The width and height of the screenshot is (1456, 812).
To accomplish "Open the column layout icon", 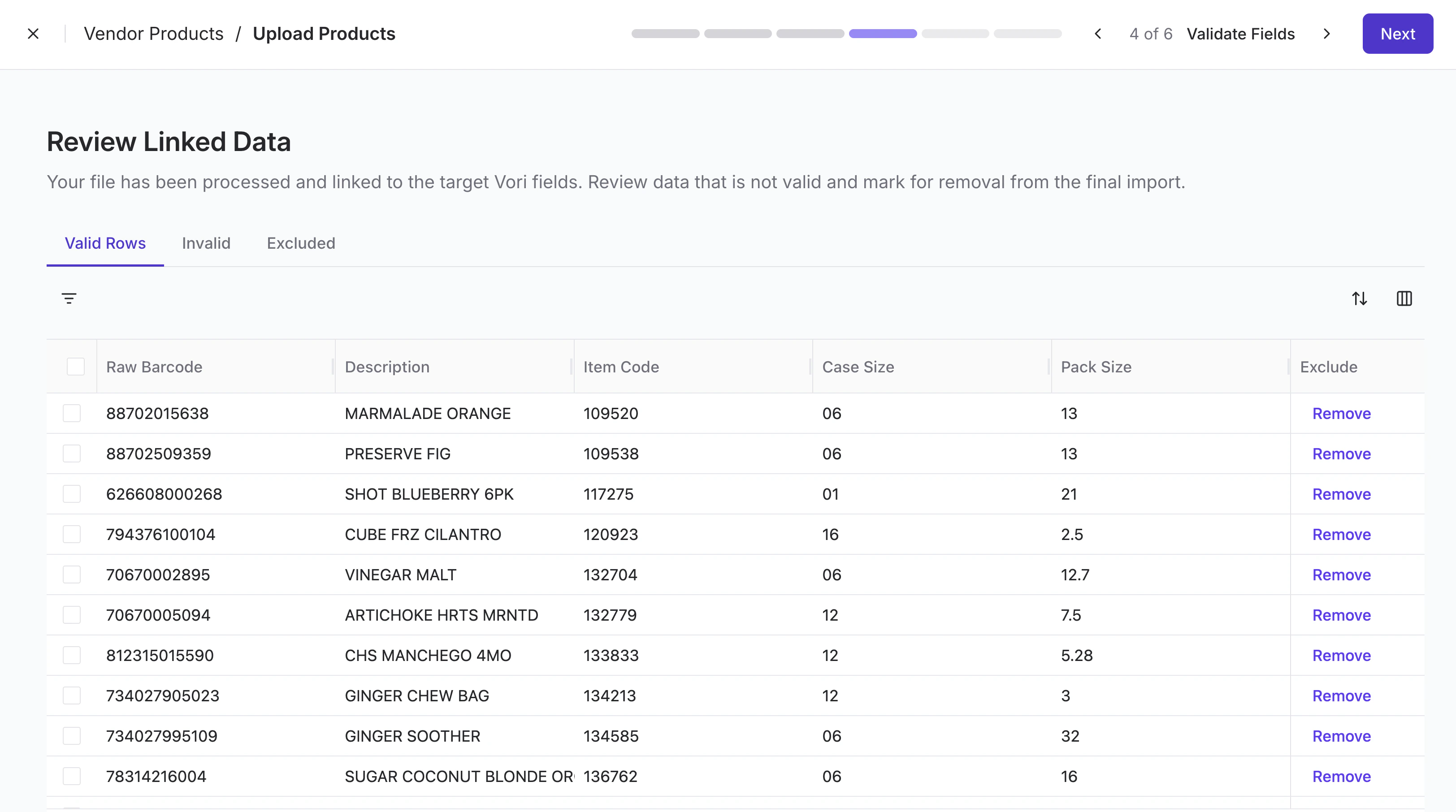I will [1404, 298].
